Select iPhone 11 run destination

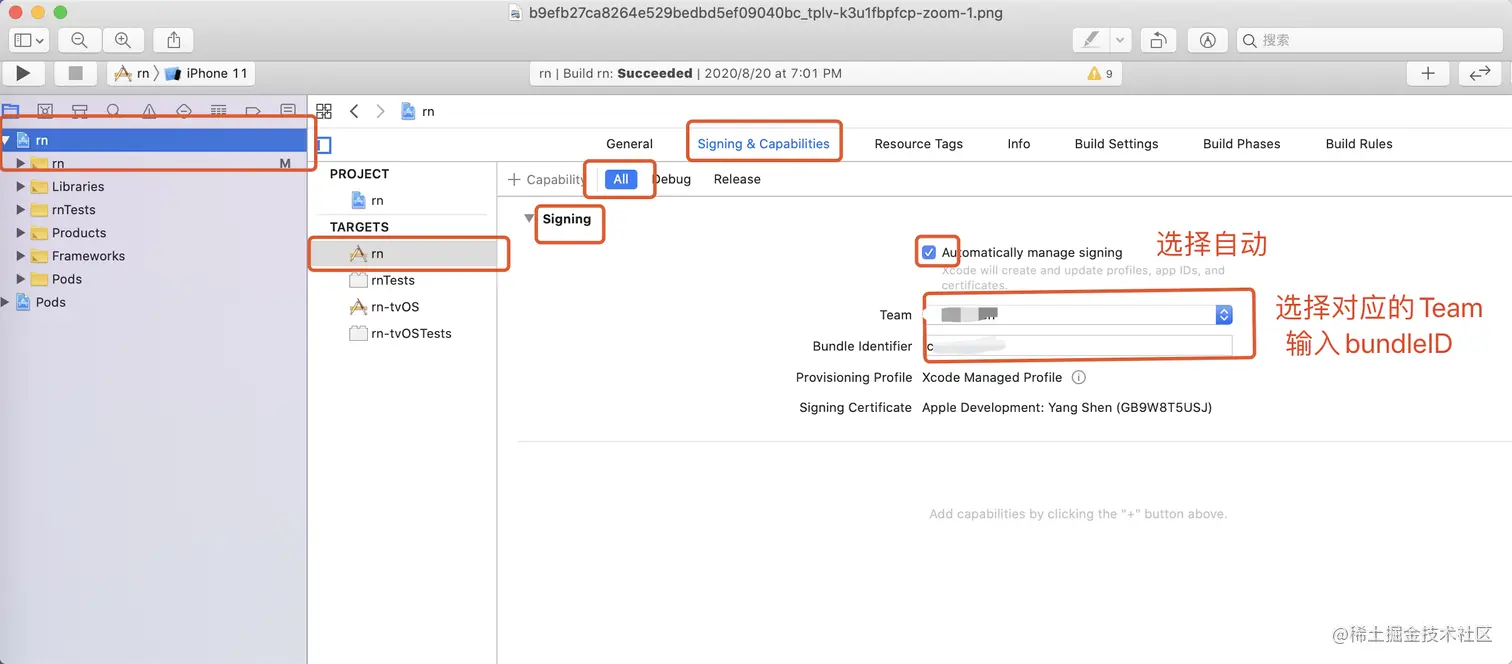(x=207, y=73)
